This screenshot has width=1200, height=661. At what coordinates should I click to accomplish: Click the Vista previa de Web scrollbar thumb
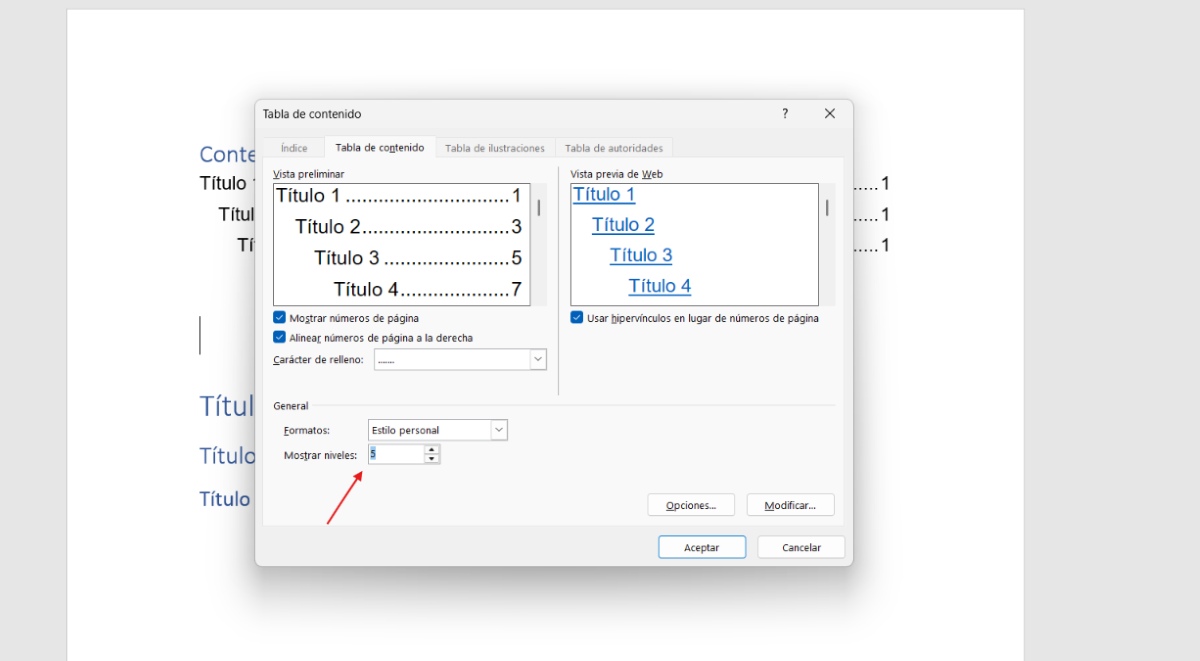click(x=827, y=208)
